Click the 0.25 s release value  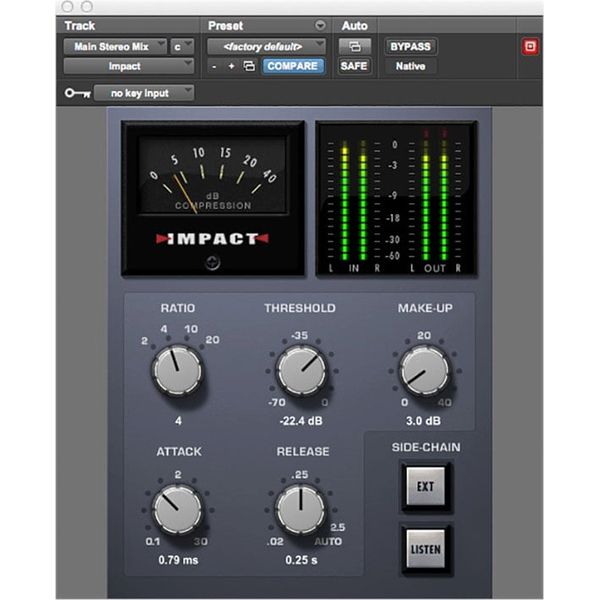click(x=301, y=560)
